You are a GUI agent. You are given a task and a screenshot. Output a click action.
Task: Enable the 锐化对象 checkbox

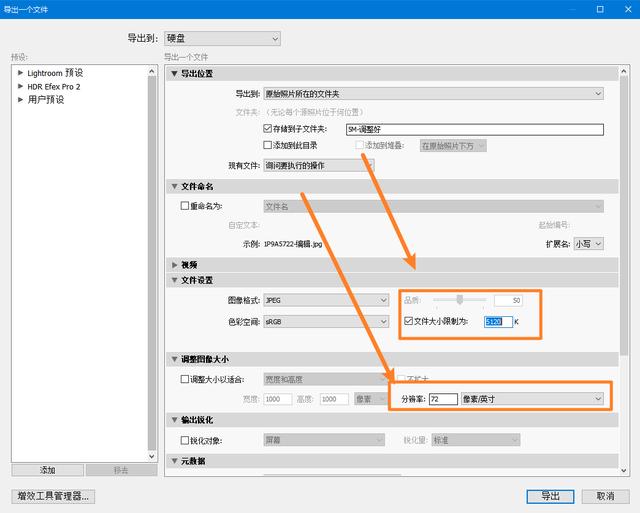(x=184, y=440)
